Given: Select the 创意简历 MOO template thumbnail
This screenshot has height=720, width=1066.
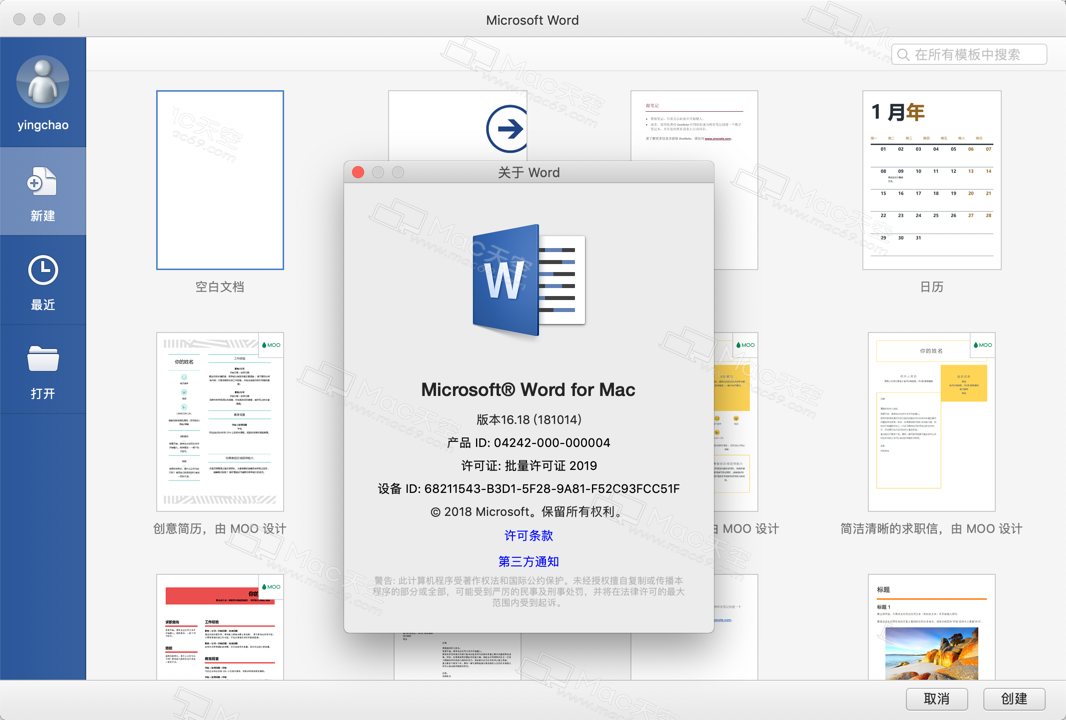Looking at the screenshot, I should tap(220, 422).
